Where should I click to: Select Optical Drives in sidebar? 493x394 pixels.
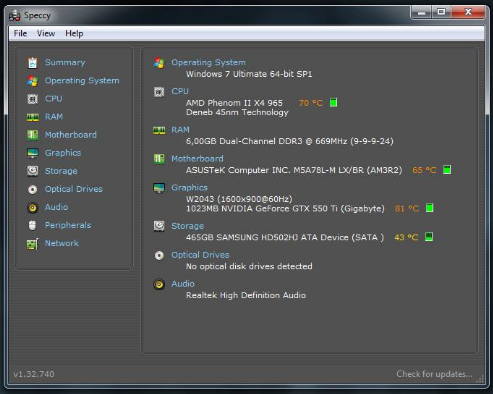point(74,189)
